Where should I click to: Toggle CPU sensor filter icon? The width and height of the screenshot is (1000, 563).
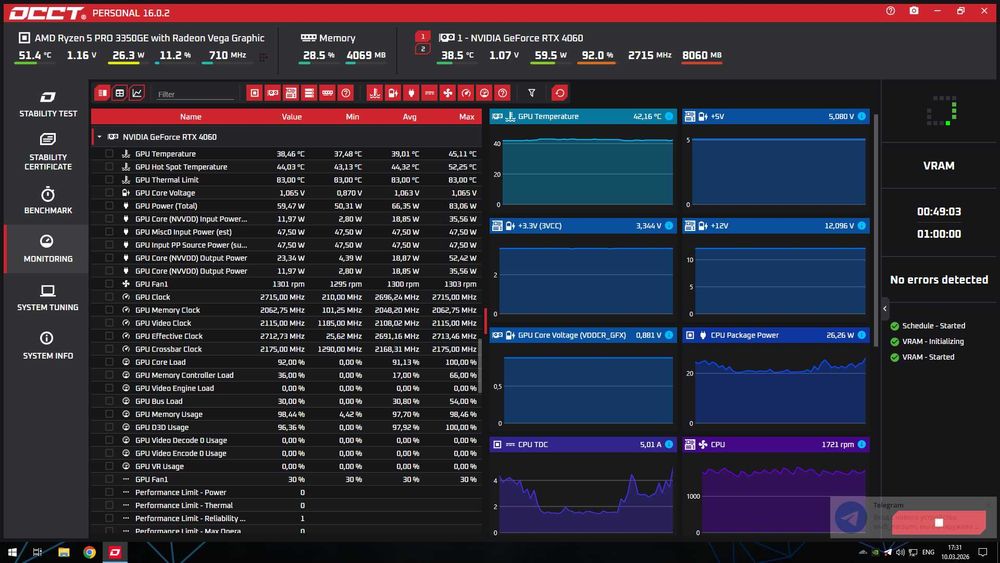click(254, 93)
